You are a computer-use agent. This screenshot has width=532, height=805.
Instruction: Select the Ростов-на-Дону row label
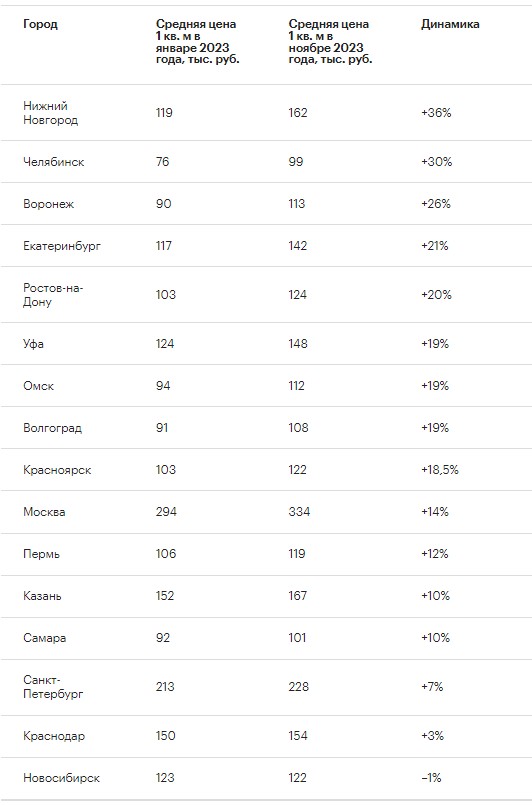click(x=53, y=295)
